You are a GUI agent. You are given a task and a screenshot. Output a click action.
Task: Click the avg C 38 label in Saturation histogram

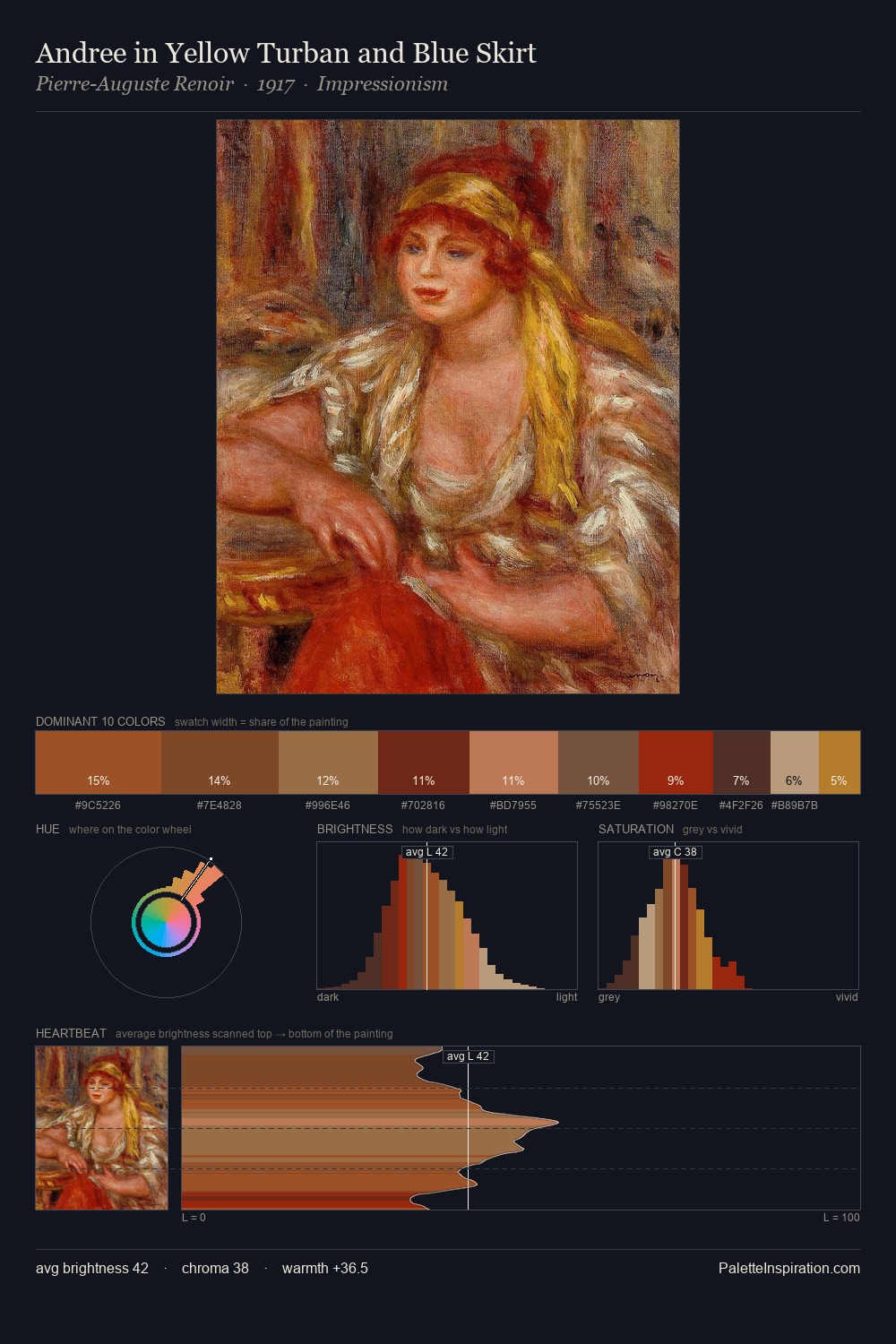click(675, 852)
